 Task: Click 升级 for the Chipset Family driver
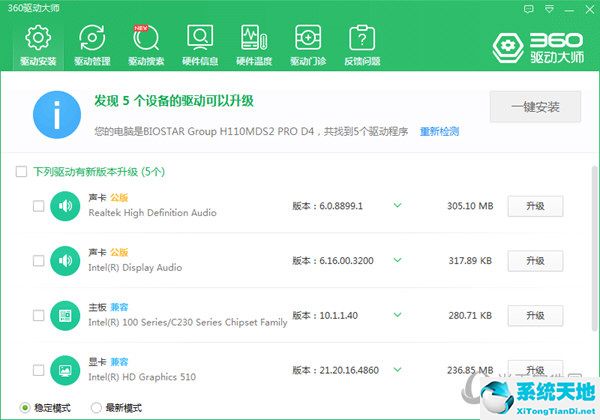click(x=535, y=316)
